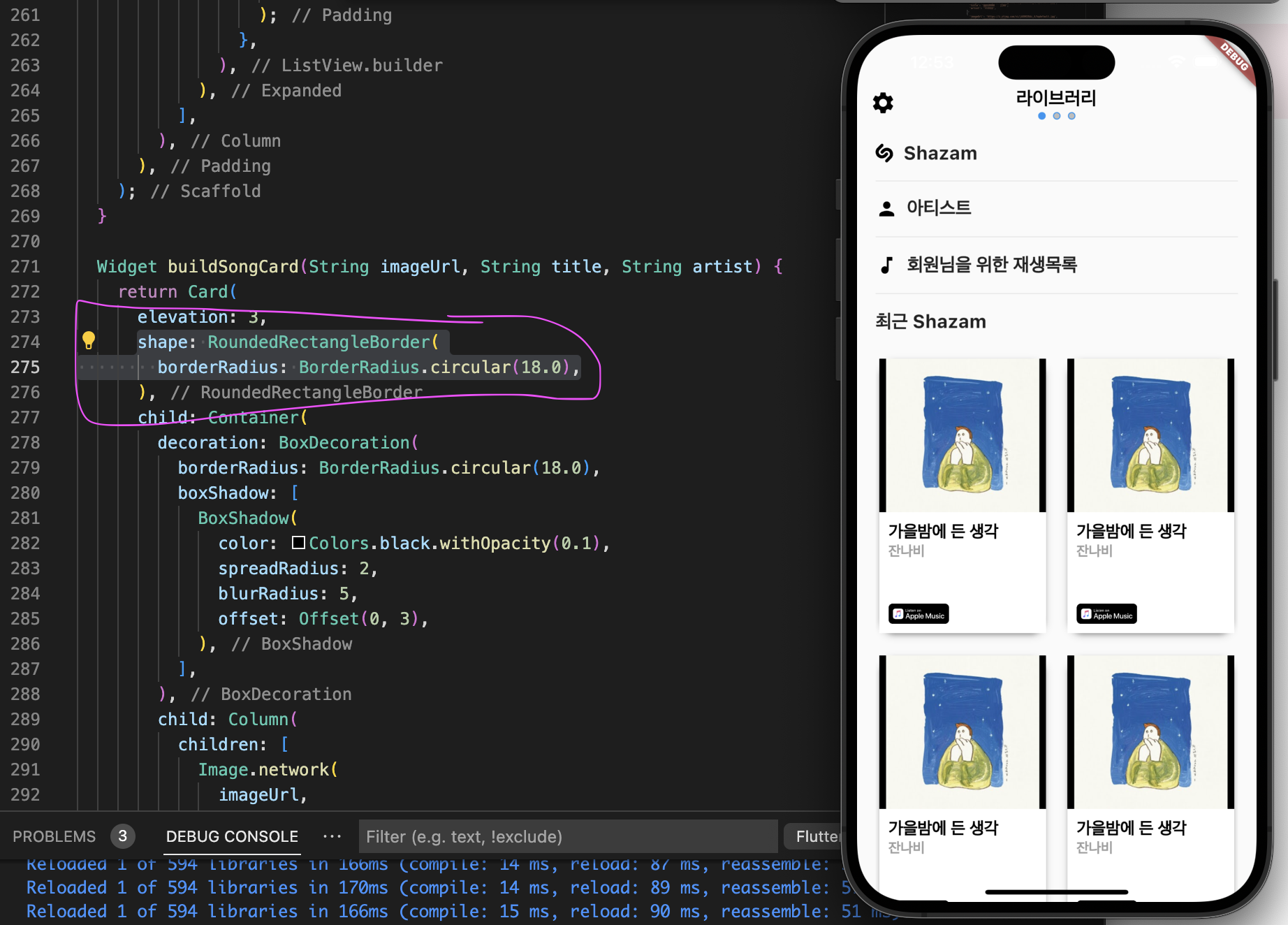This screenshot has width=1288, height=925.
Task: Click artist 잔나비 on the top-right card
Action: point(1094,551)
